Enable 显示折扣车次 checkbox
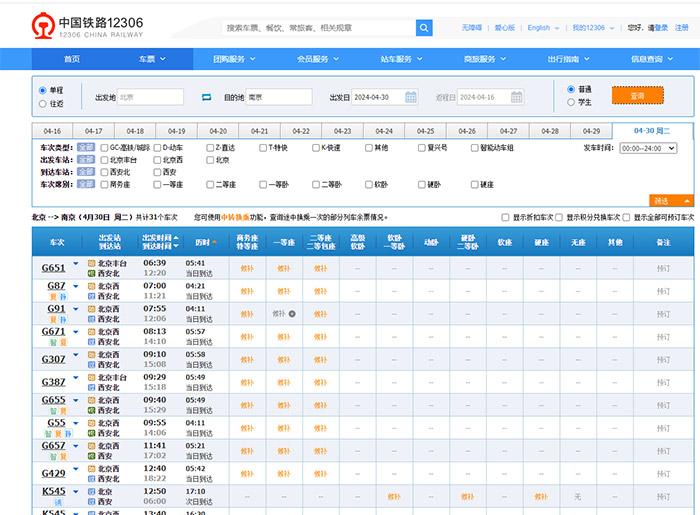700x515 pixels. point(506,216)
